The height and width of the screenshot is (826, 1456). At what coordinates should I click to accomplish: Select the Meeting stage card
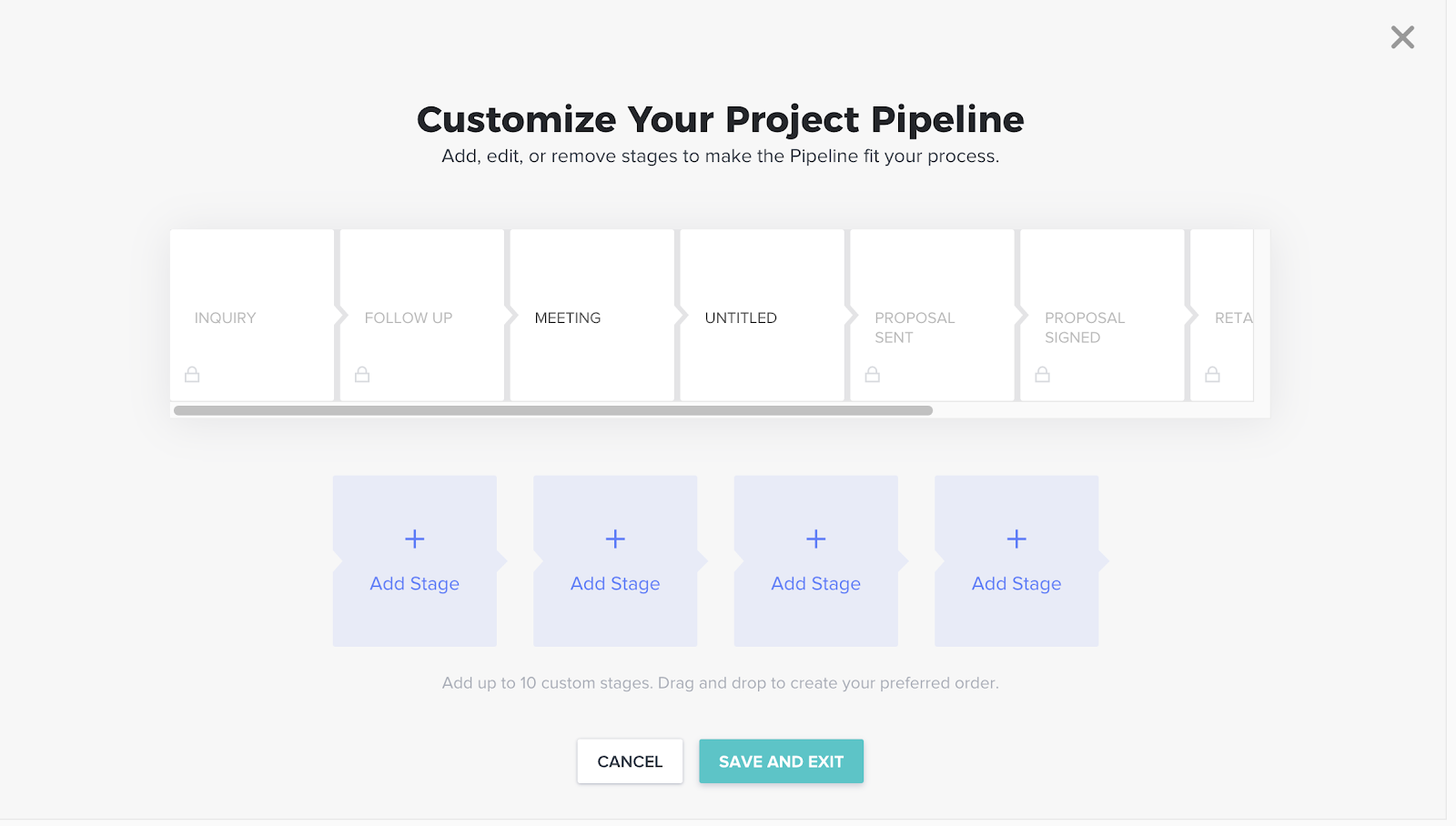pyautogui.click(x=591, y=315)
